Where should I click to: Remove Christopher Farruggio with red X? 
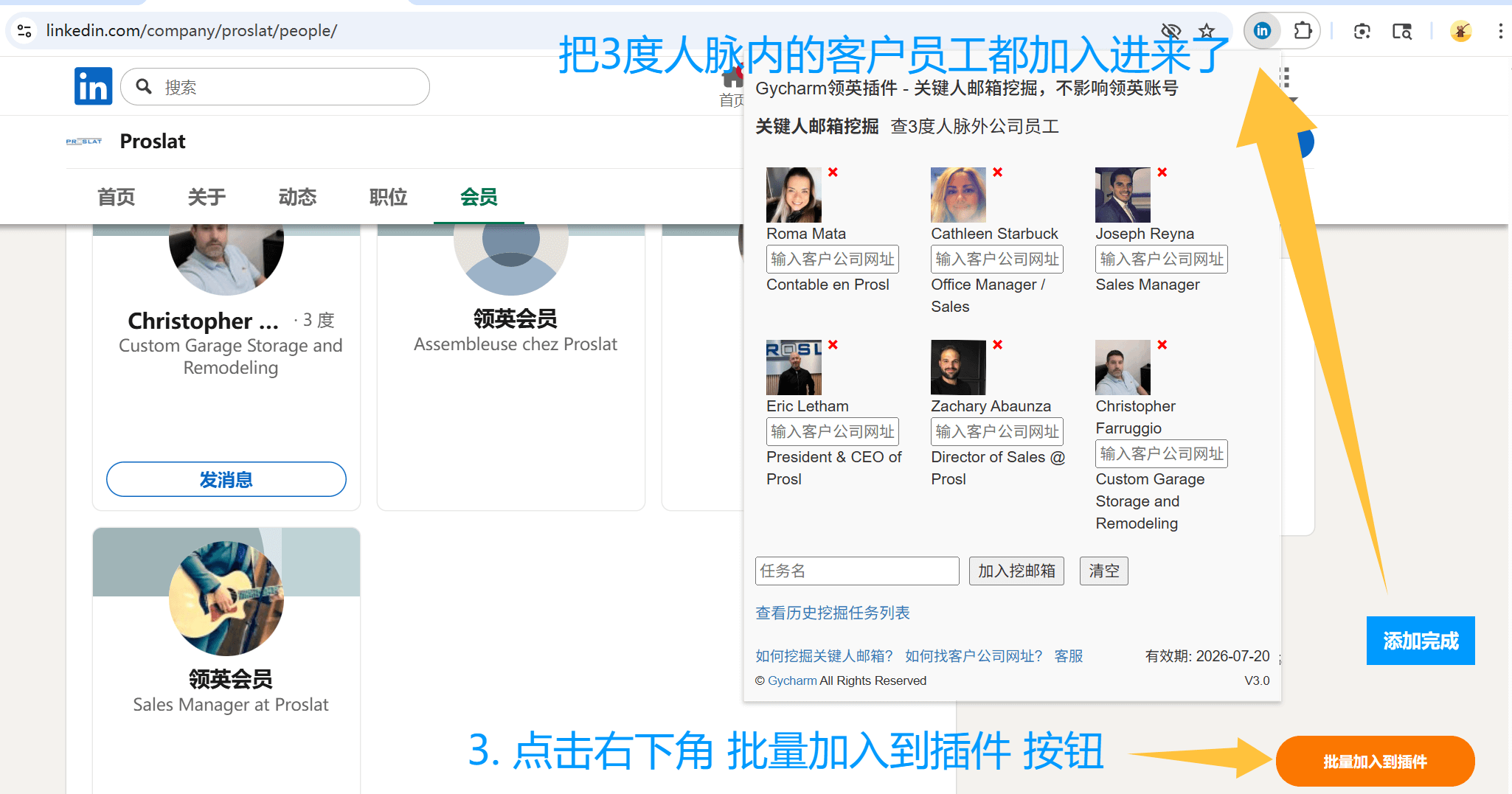point(1162,344)
